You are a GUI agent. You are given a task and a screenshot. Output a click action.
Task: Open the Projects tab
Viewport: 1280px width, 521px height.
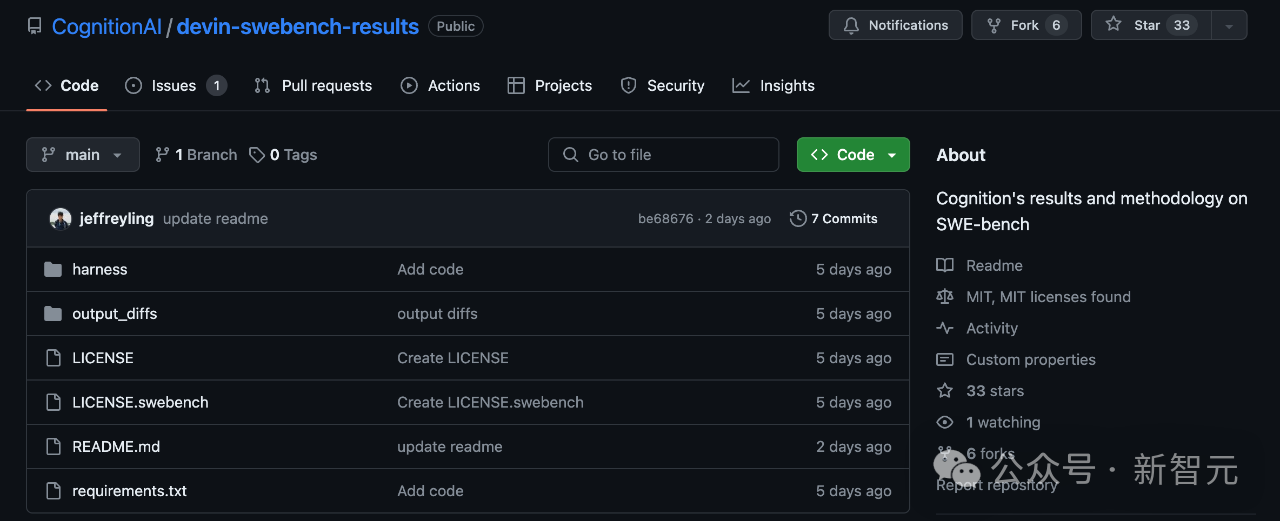(550, 86)
